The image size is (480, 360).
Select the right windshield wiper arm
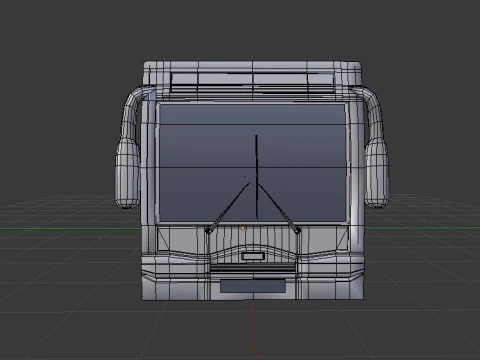point(279,208)
